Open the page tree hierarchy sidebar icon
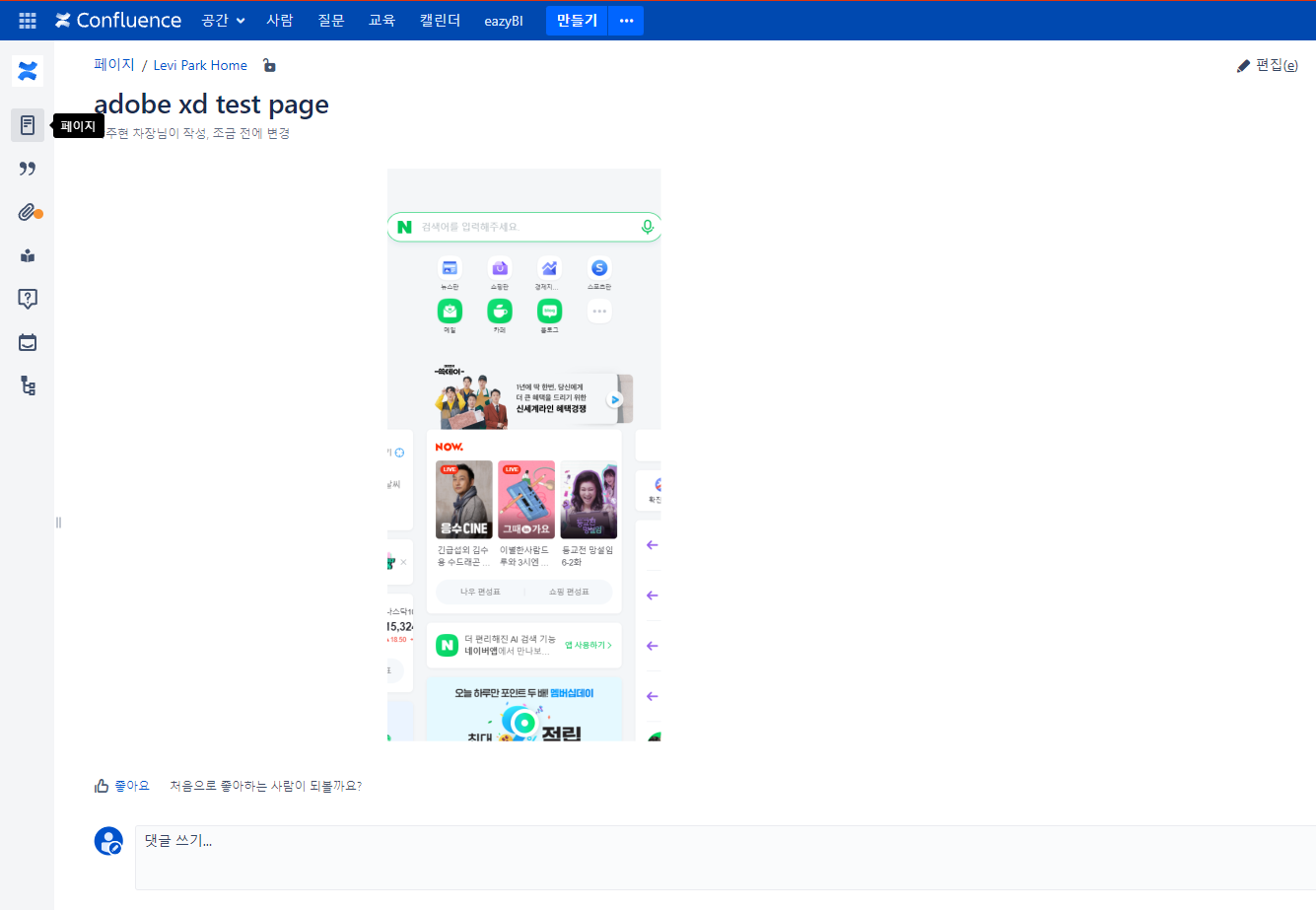Screen dimensions: 1316x910 (28, 385)
